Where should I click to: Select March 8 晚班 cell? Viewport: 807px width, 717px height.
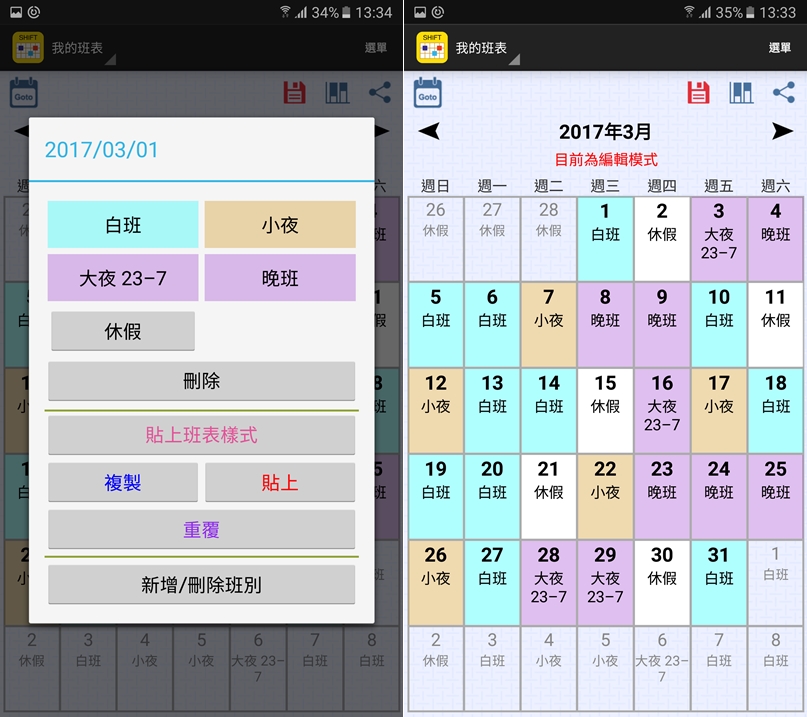pos(605,325)
